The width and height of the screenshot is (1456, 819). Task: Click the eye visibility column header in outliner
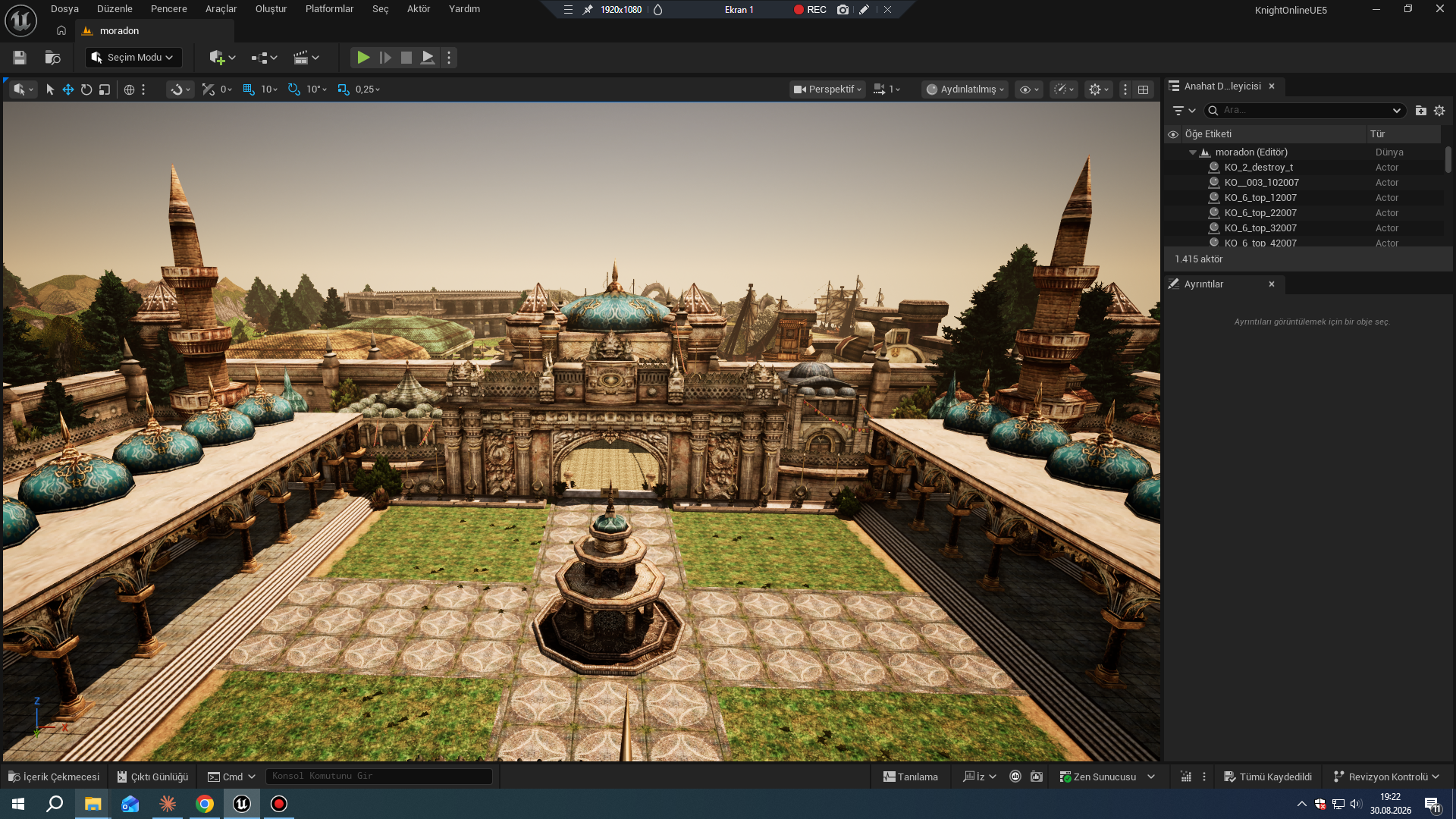pos(1173,134)
